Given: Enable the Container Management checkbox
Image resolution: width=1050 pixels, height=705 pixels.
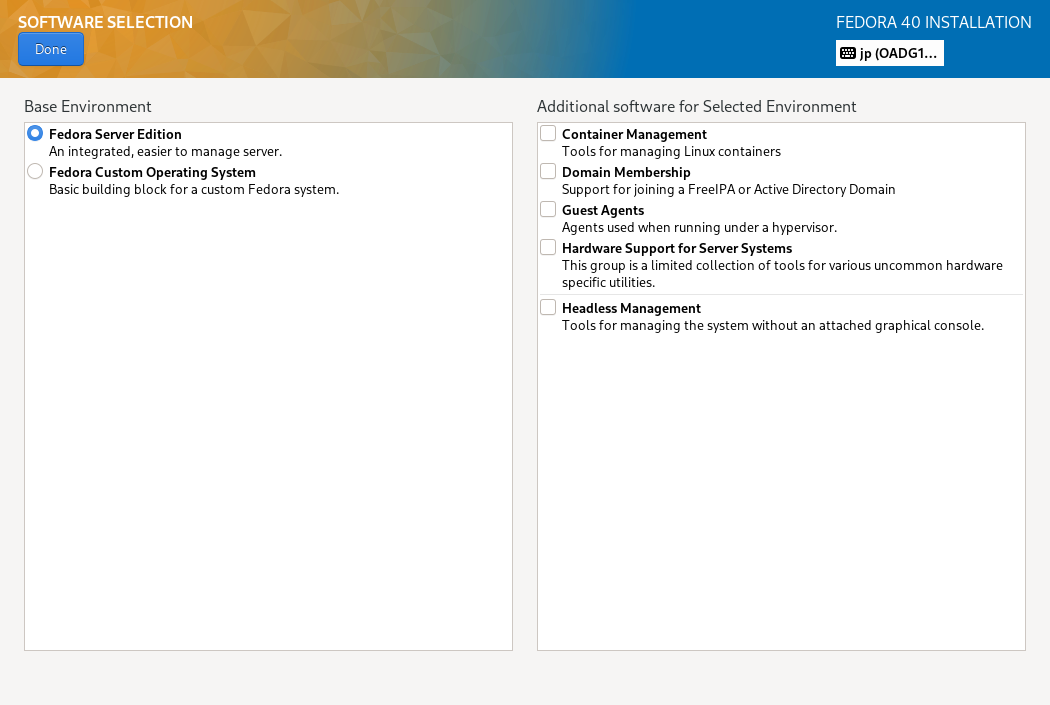Looking at the screenshot, I should 548,133.
